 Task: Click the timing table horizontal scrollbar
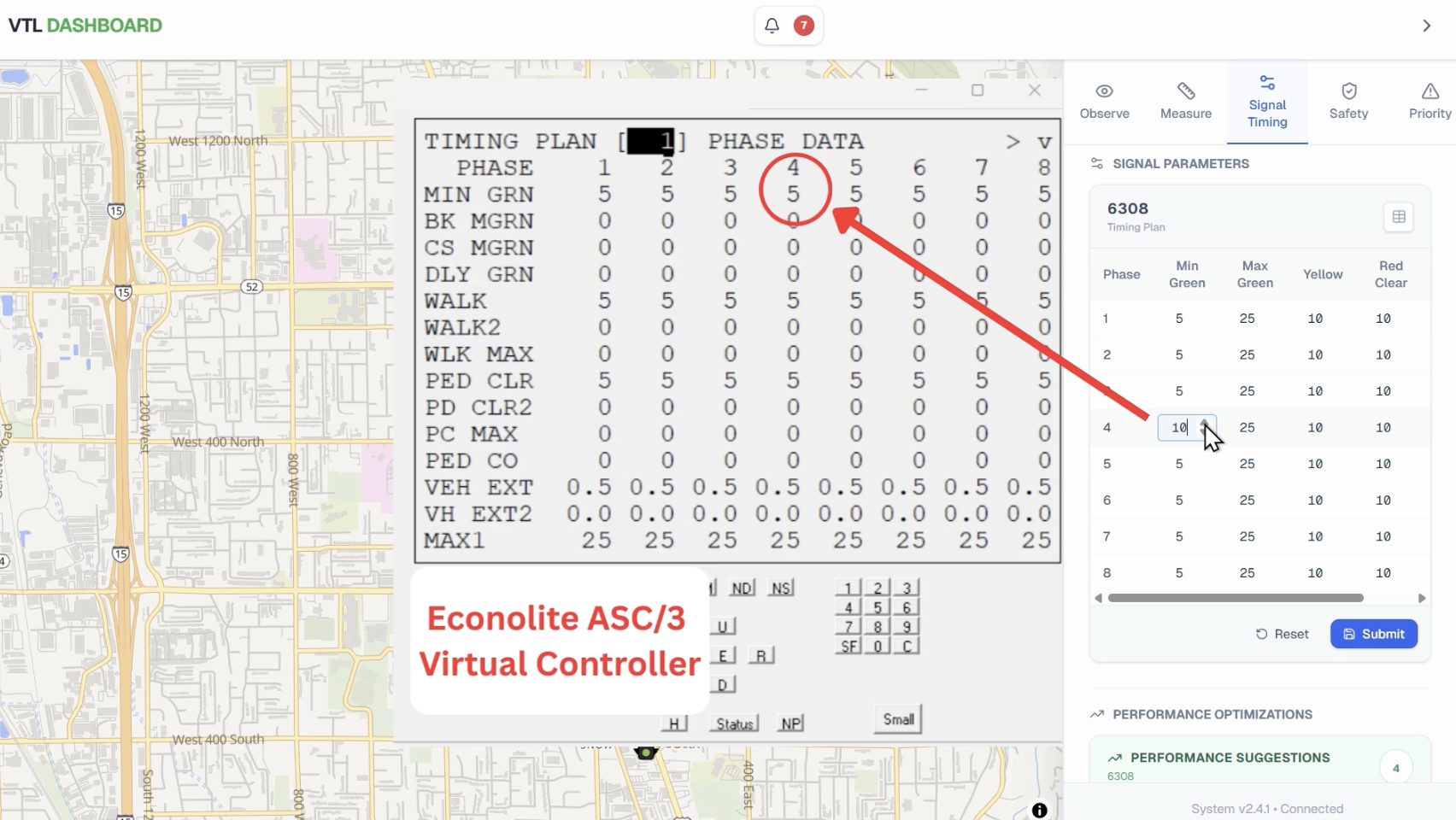coord(1236,598)
